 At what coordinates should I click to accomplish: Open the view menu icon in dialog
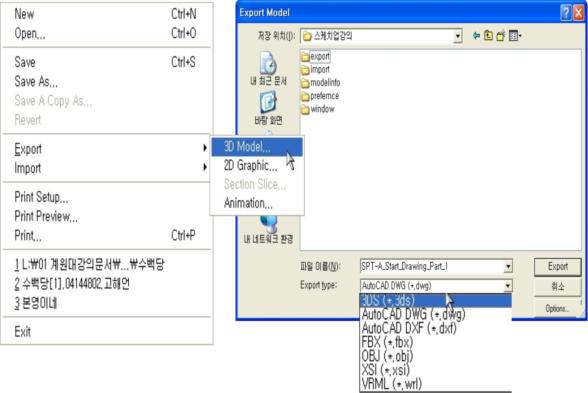pos(515,36)
